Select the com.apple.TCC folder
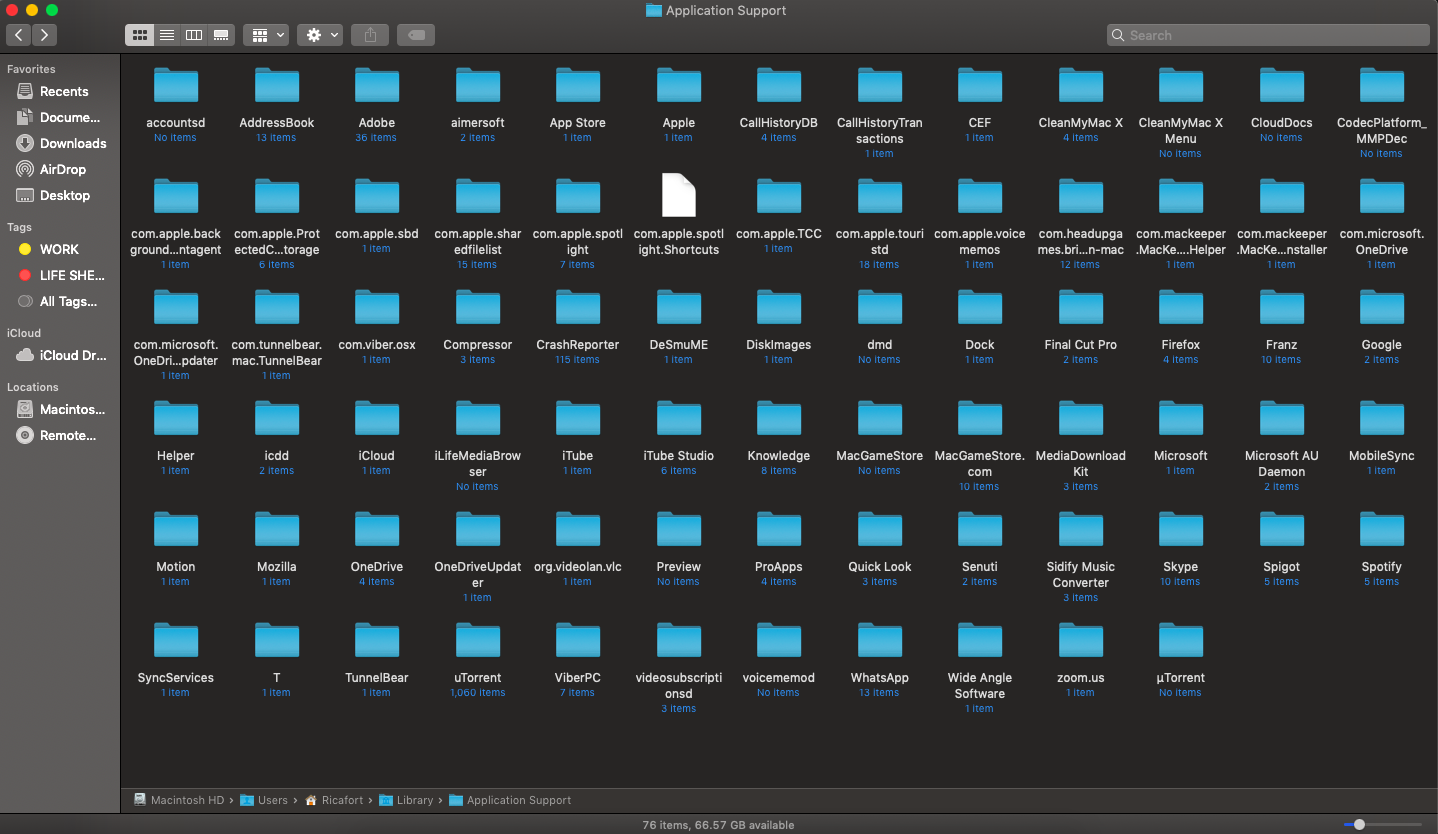The image size is (1438, 834). (779, 197)
